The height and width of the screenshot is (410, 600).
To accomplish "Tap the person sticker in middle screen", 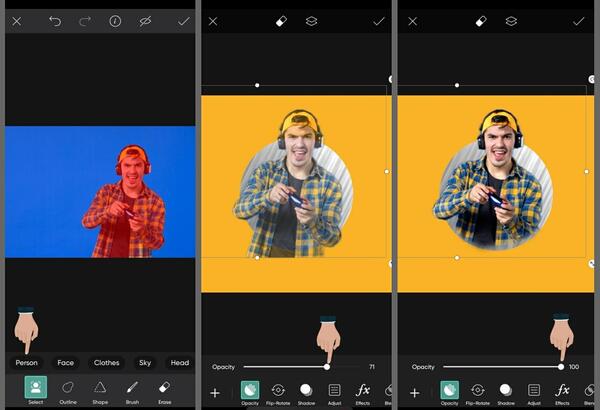I will pyautogui.click(x=293, y=184).
